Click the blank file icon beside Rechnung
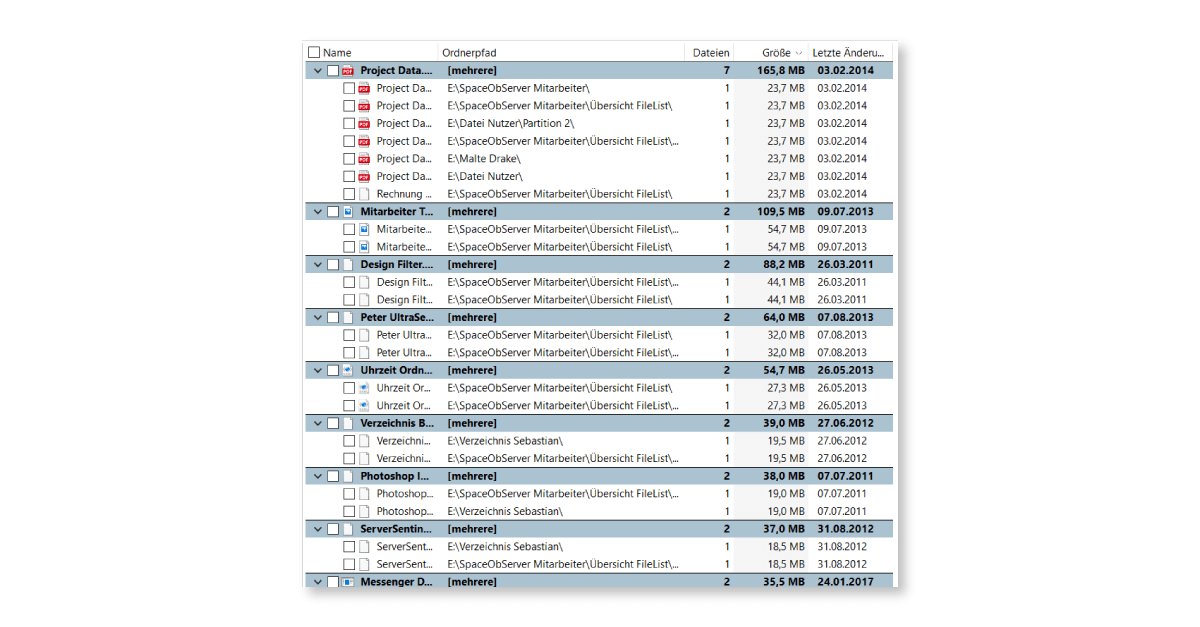 point(364,194)
